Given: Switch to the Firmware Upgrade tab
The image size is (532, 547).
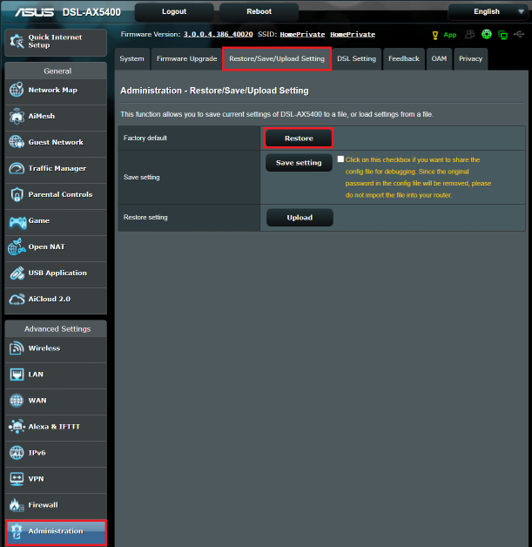Looking at the screenshot, I should pyautogui.click(x=187, y=59).
